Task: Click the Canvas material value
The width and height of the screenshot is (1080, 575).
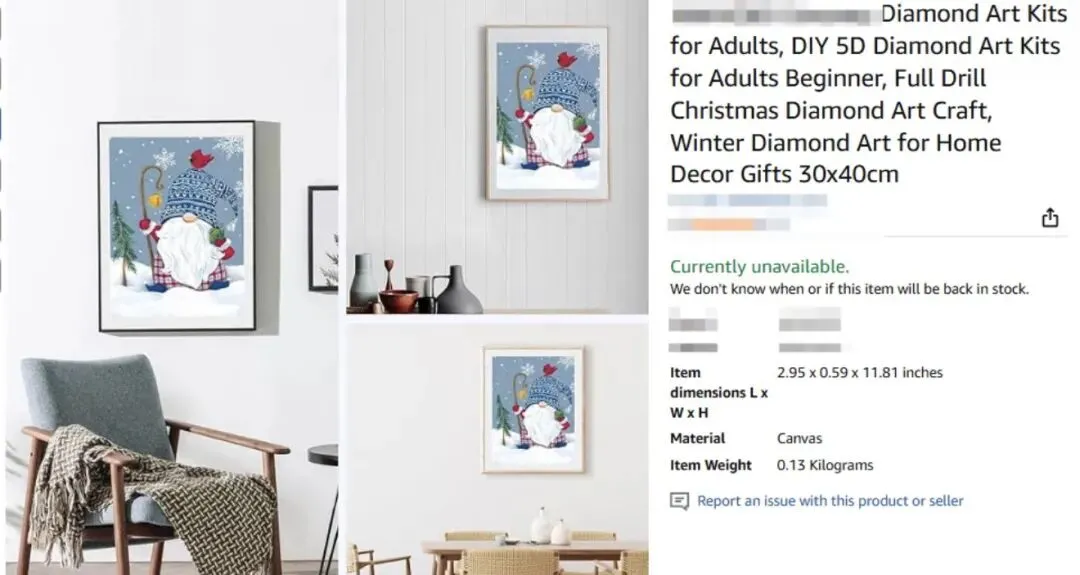Action: [x=799, y=438]
